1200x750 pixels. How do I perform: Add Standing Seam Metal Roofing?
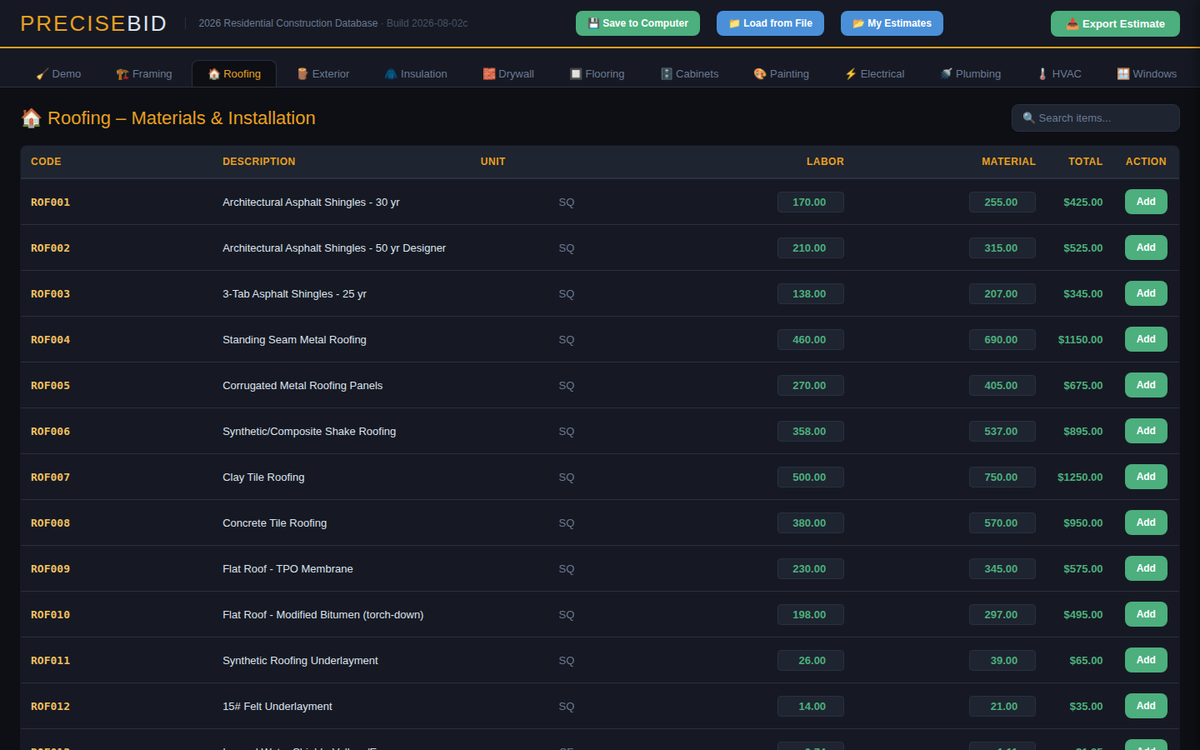click(1146, 340)
